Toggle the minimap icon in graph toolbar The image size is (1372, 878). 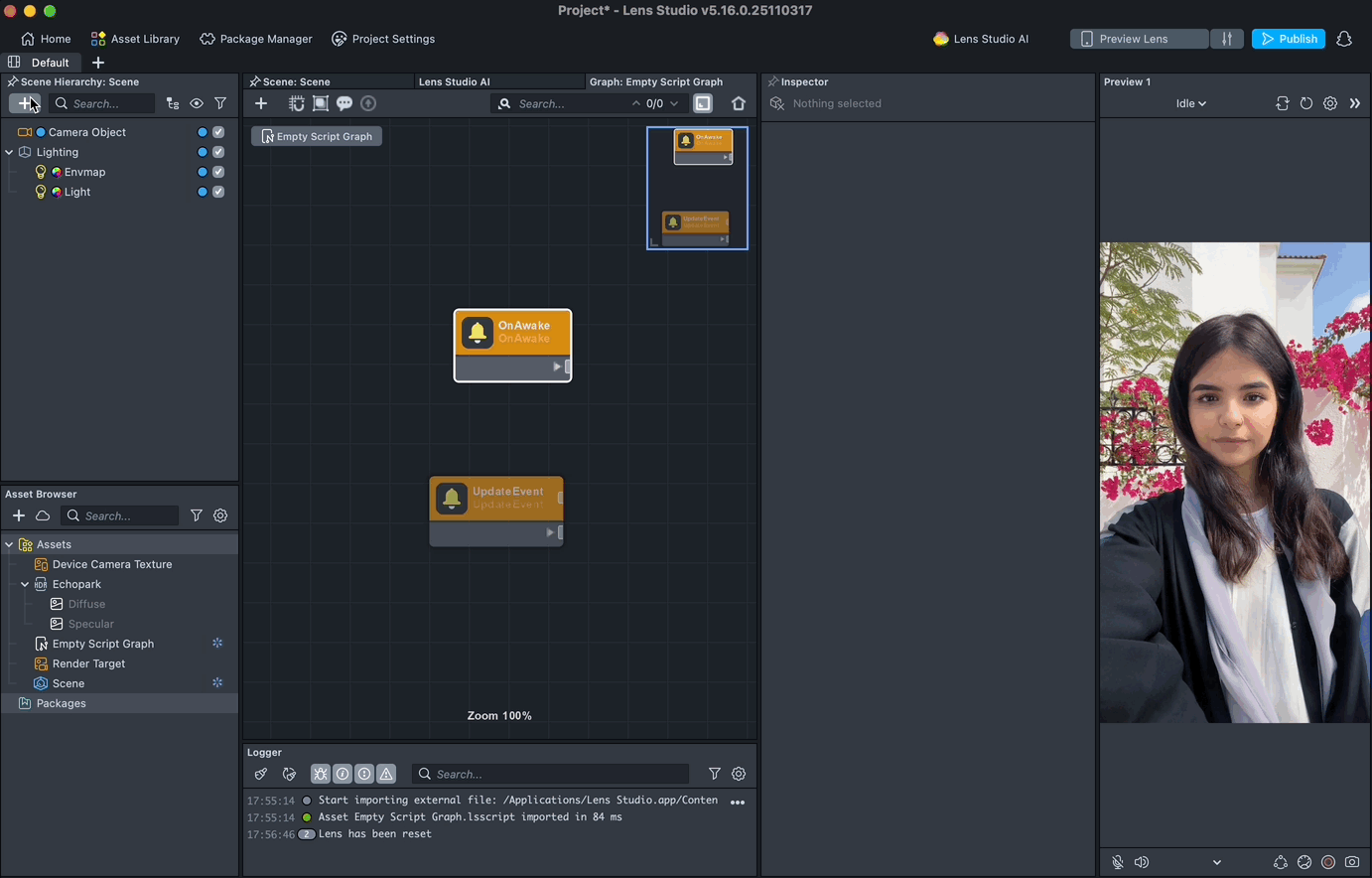pos(703,103)
